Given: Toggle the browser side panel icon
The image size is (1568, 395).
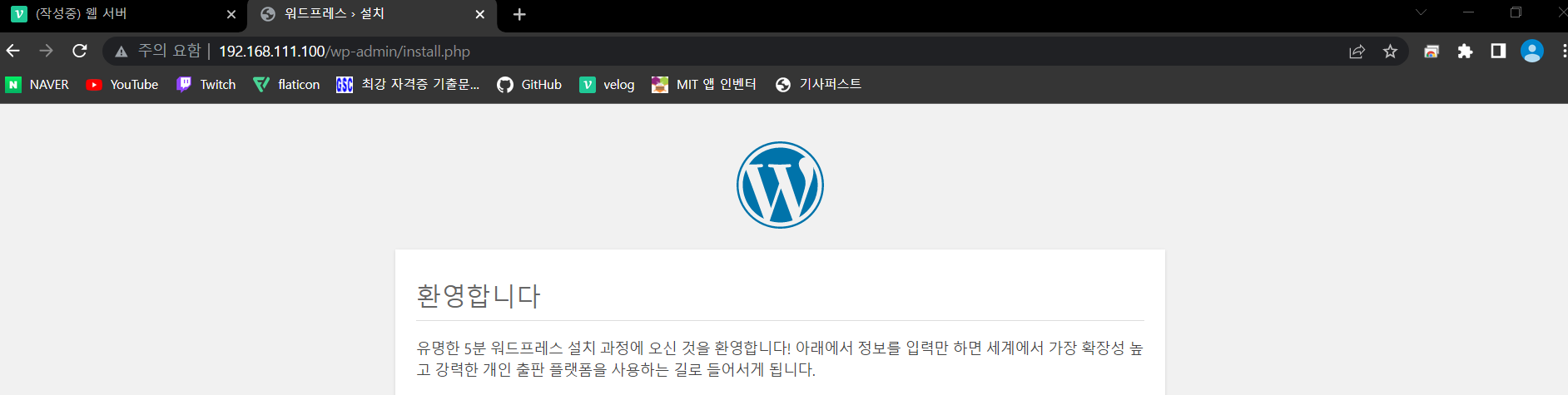Looking at the screenshot, I should pyautogui.click(x=1498, y=52).
